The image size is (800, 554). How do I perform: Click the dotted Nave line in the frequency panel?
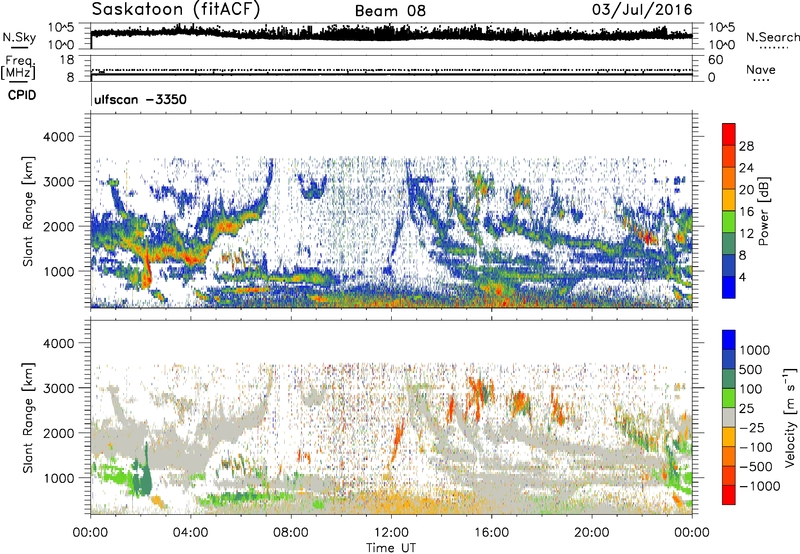[x=391, y=70]
